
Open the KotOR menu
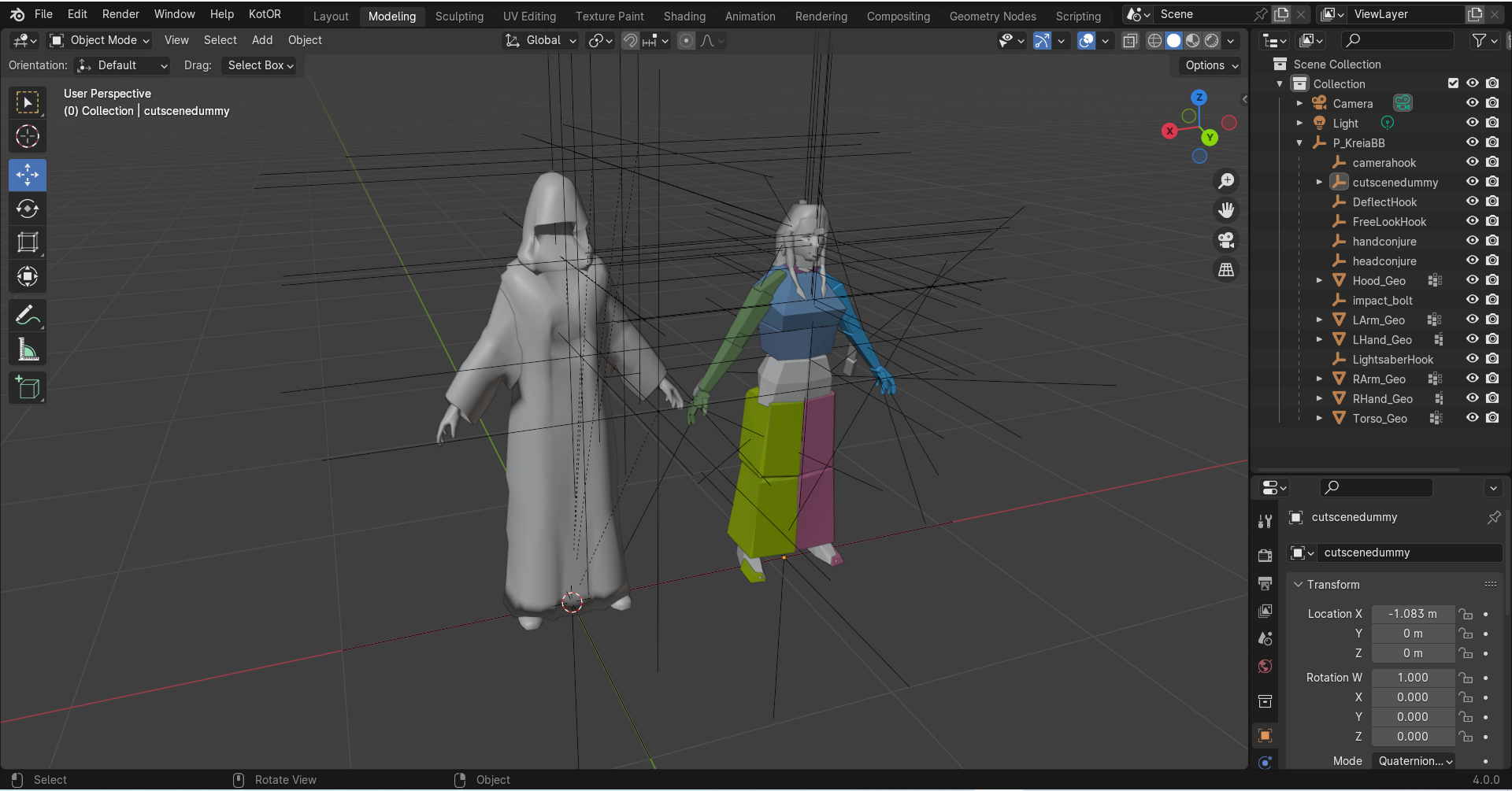[265, 14]
